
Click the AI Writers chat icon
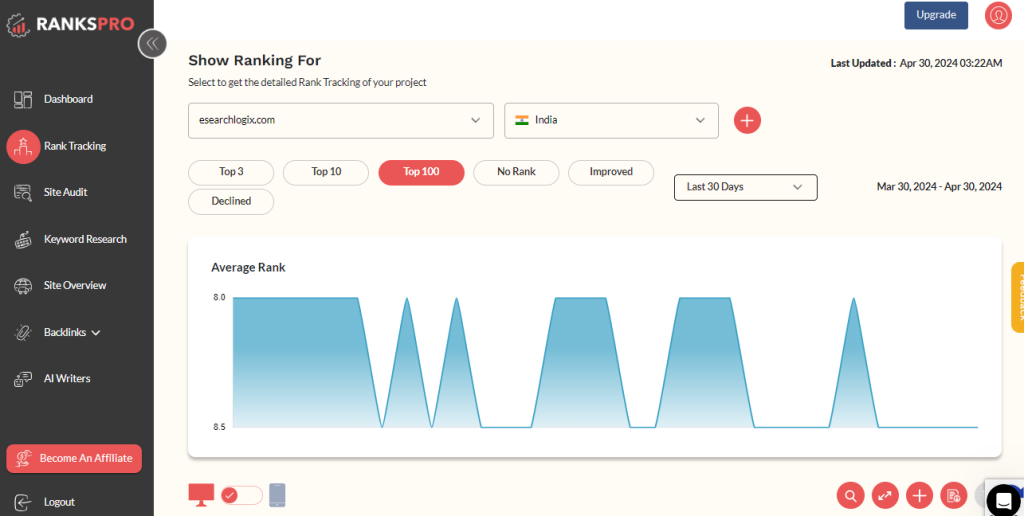click(x=23, y=379)
